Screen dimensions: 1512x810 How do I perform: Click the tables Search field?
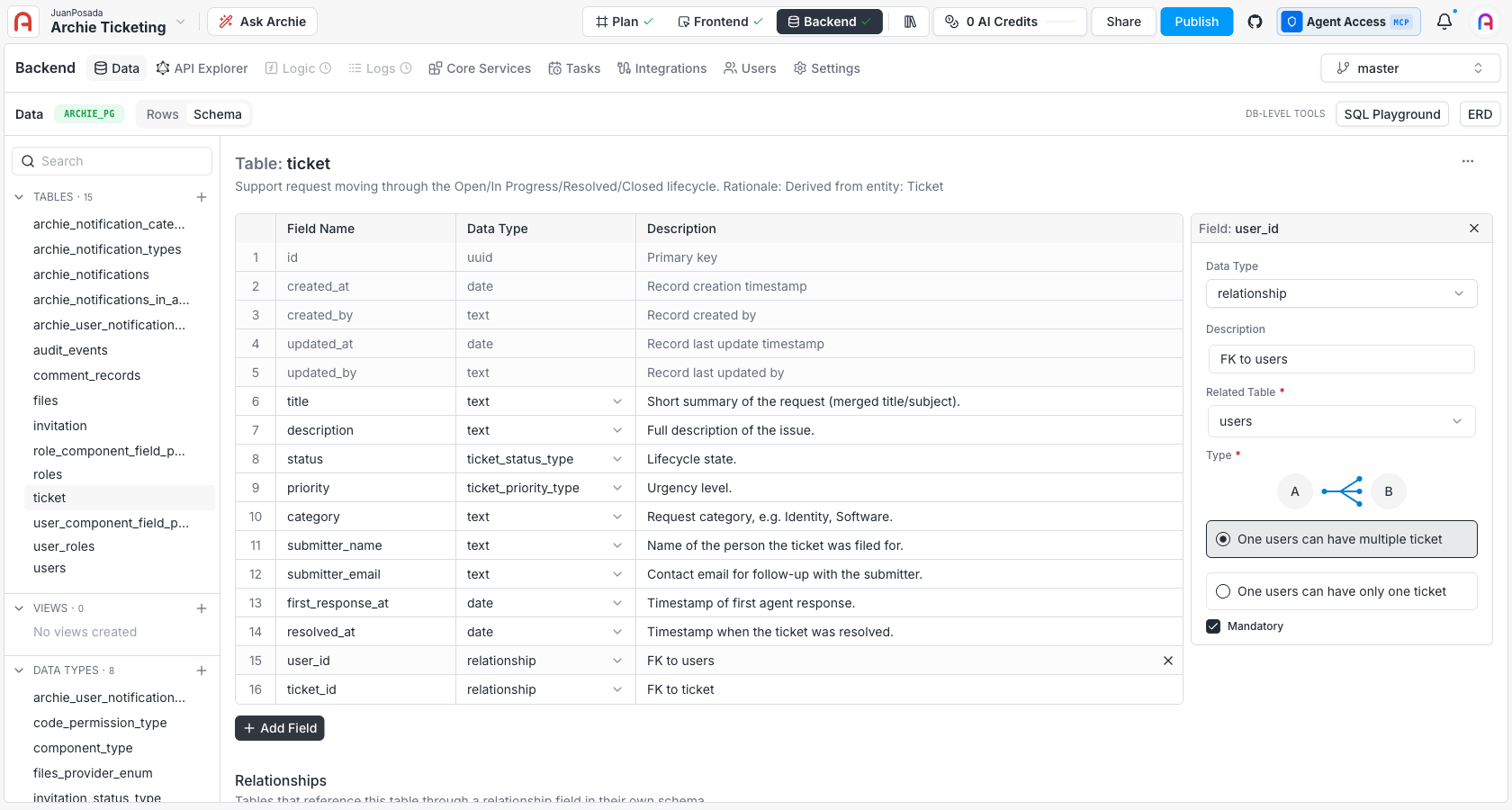coord(112,161)
